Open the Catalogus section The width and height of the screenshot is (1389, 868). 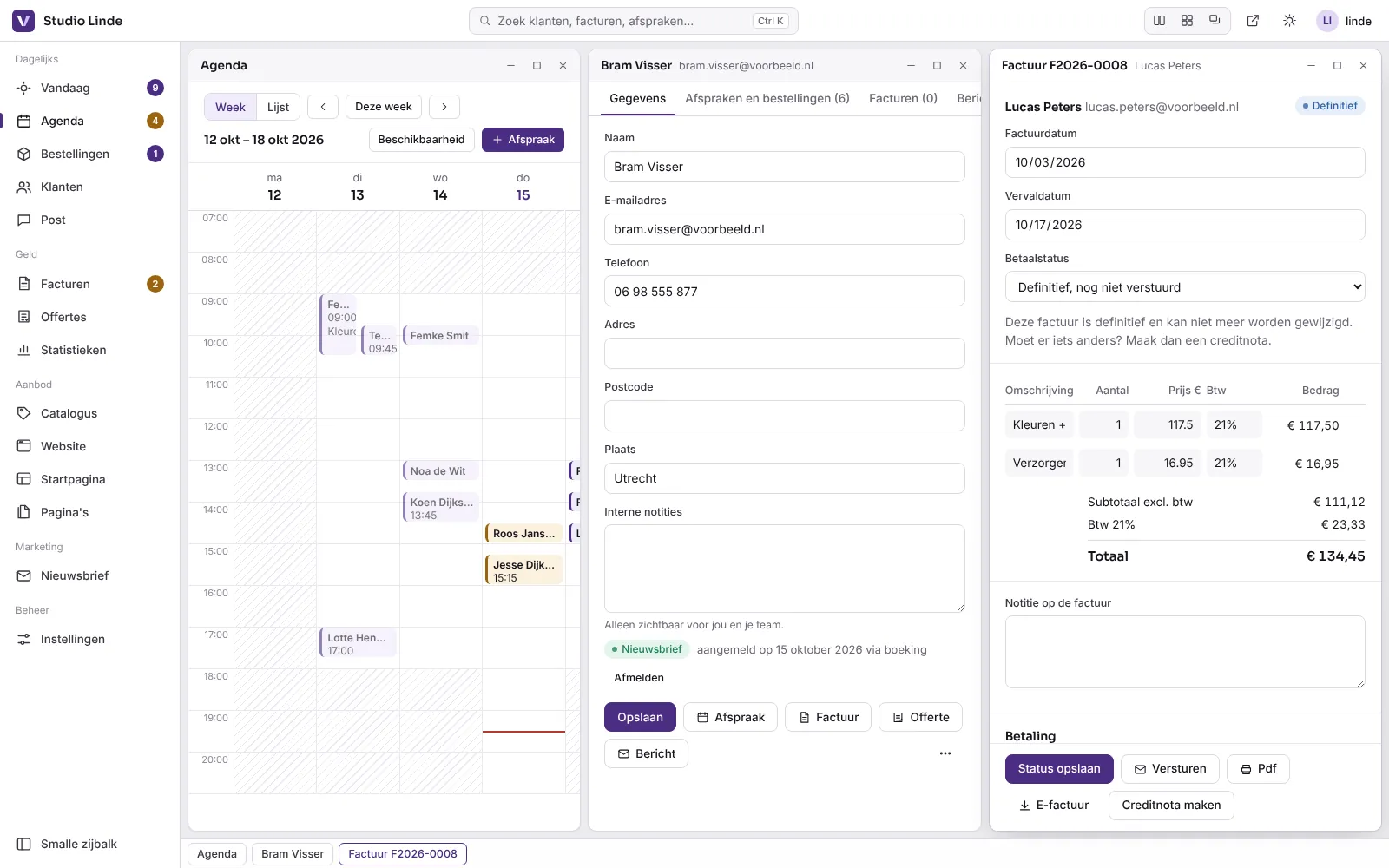click(89, 413)
